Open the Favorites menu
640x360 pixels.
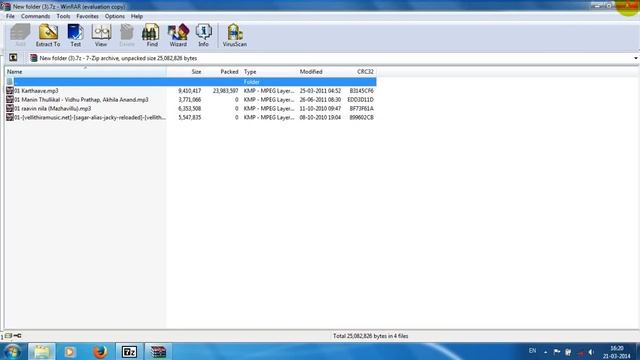point(87,16)
